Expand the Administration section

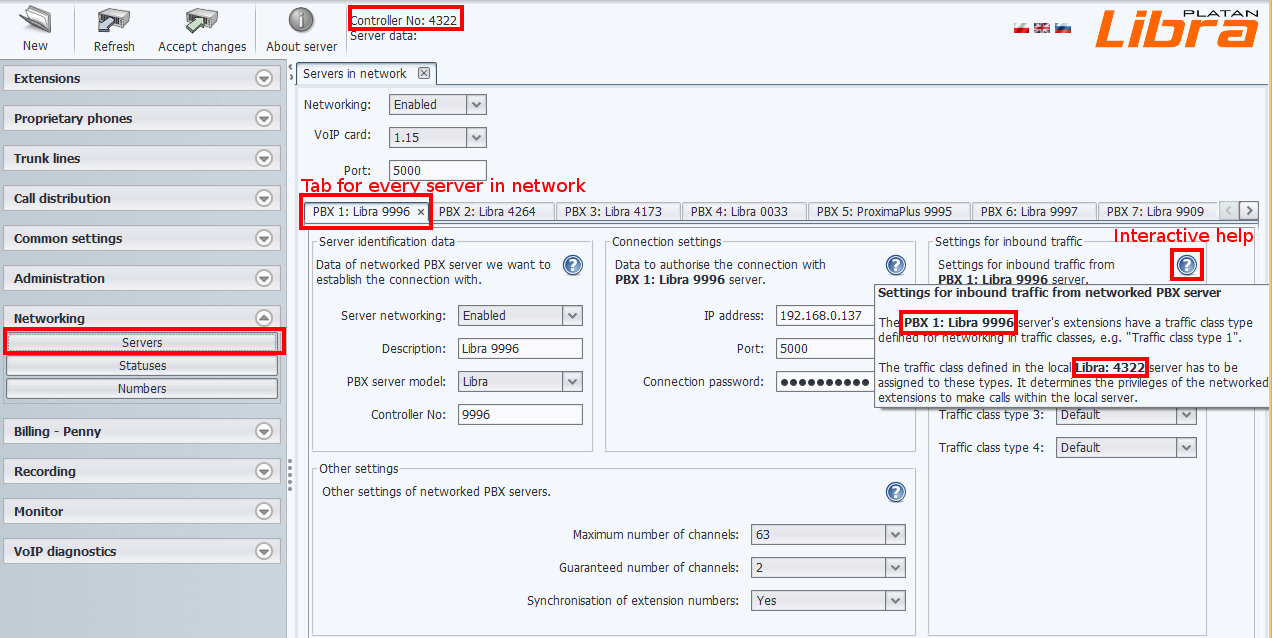click(x=263, y=278)
